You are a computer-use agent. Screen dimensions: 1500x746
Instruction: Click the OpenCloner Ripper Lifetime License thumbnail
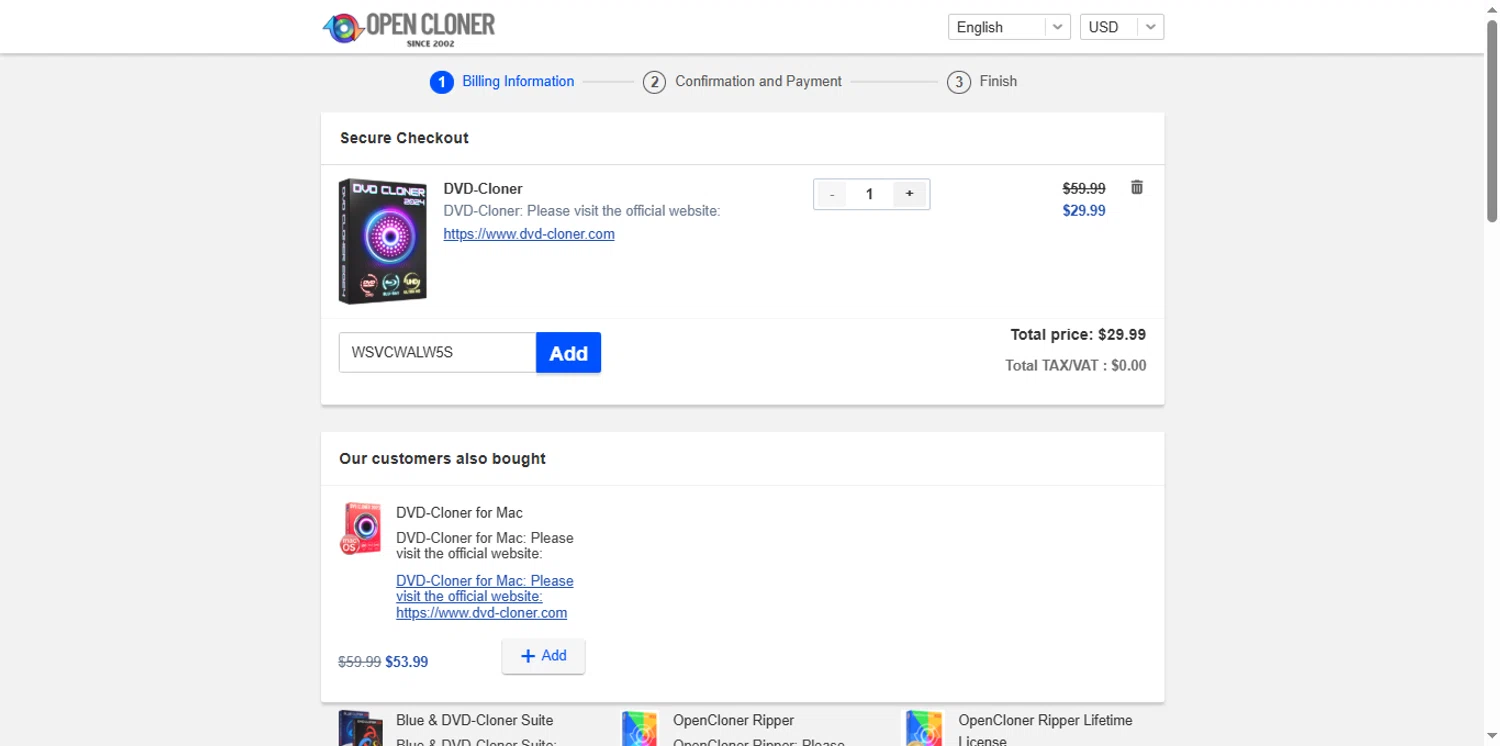click(924, 728)
